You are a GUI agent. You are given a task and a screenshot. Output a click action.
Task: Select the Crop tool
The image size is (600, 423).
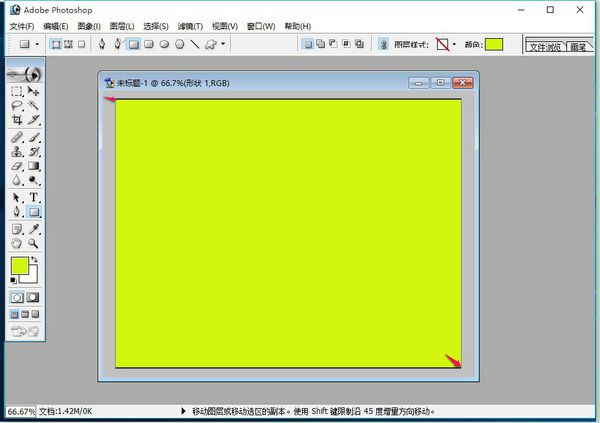coord(17,120)
